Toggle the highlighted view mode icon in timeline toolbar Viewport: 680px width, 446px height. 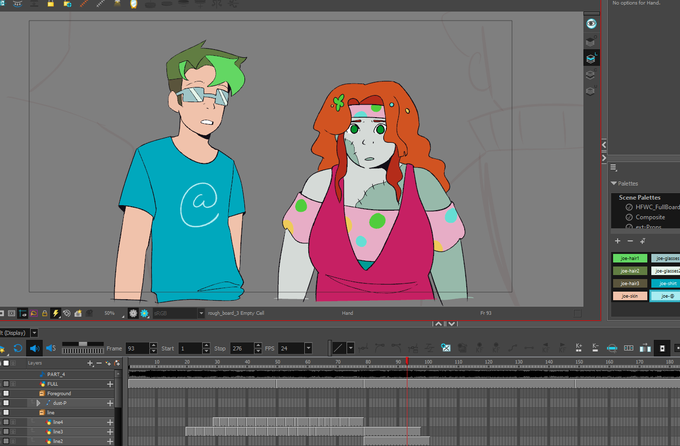[x=662, y=348]
